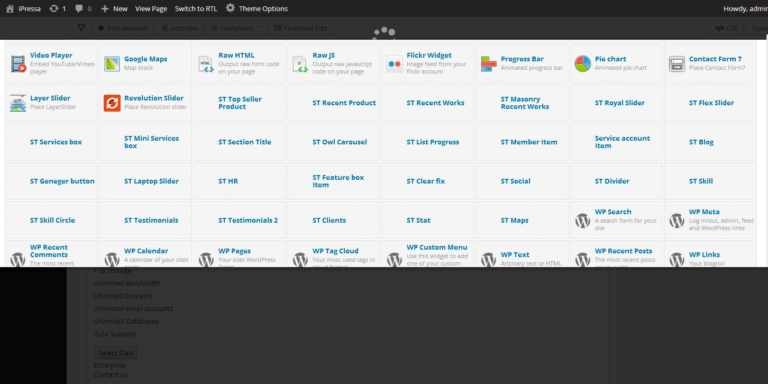Image resolution: width=768 pixels, height=384 pixels.
Task: Select ST Recent Product element
Action: (334, 103)
